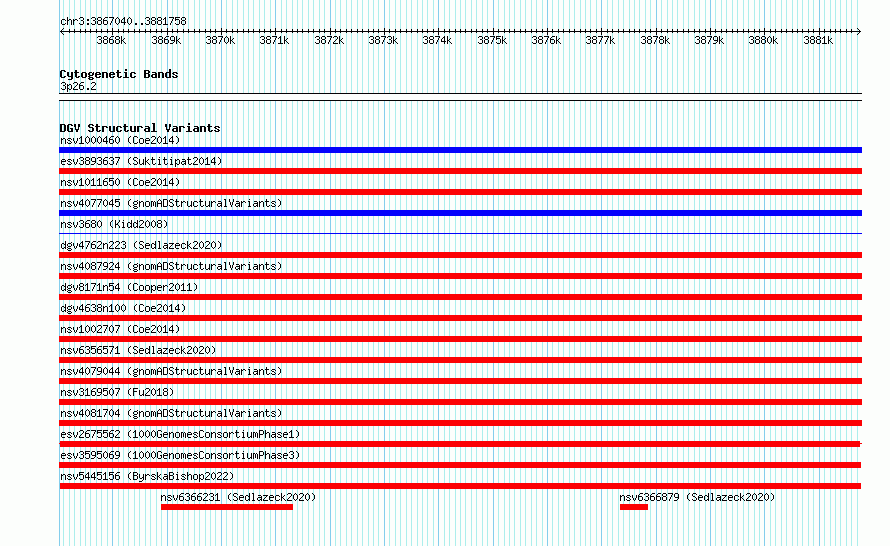Image resolution: width=890 pixels, height=546 pixels.
Task: Click the Cytogenetic Bands track title
Action: click(119, 74)
